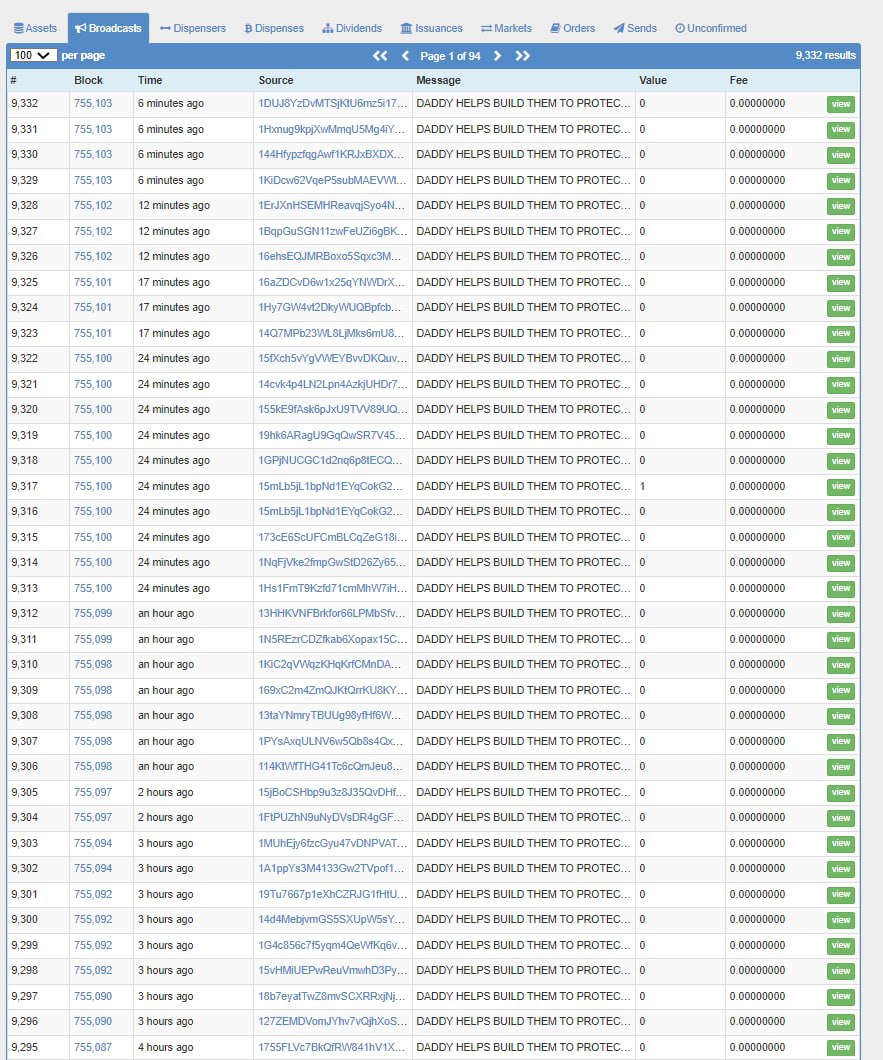Click the Time column header

tap(150, 80)
